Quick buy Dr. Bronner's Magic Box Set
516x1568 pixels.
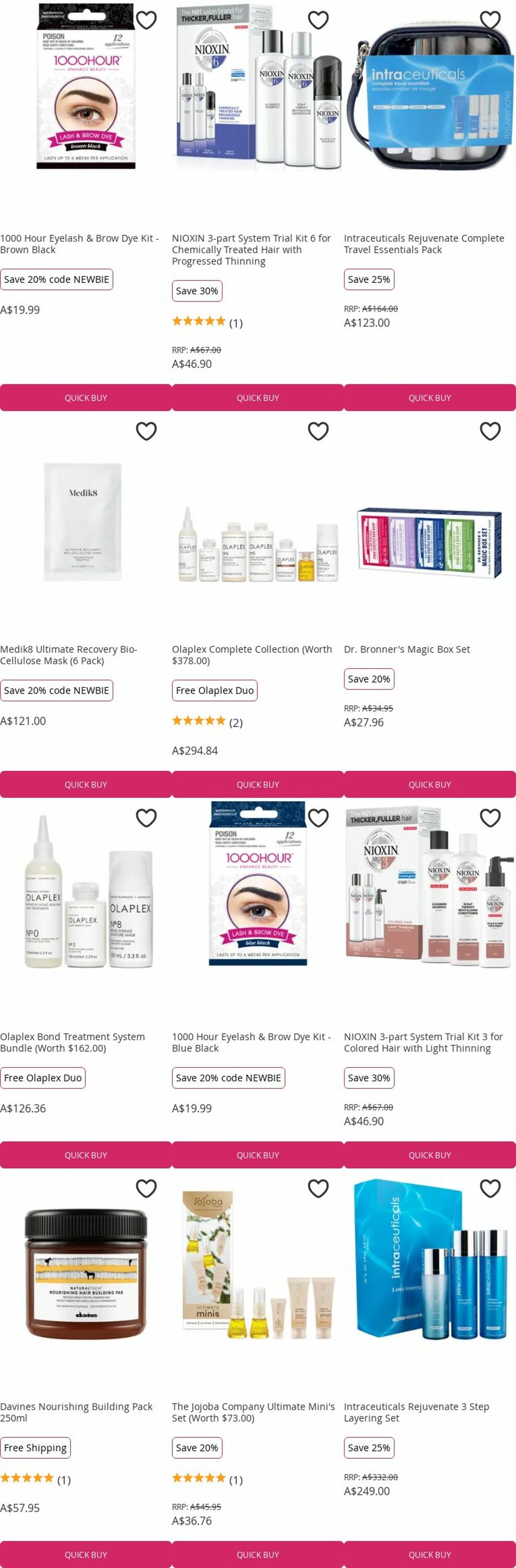430,785
